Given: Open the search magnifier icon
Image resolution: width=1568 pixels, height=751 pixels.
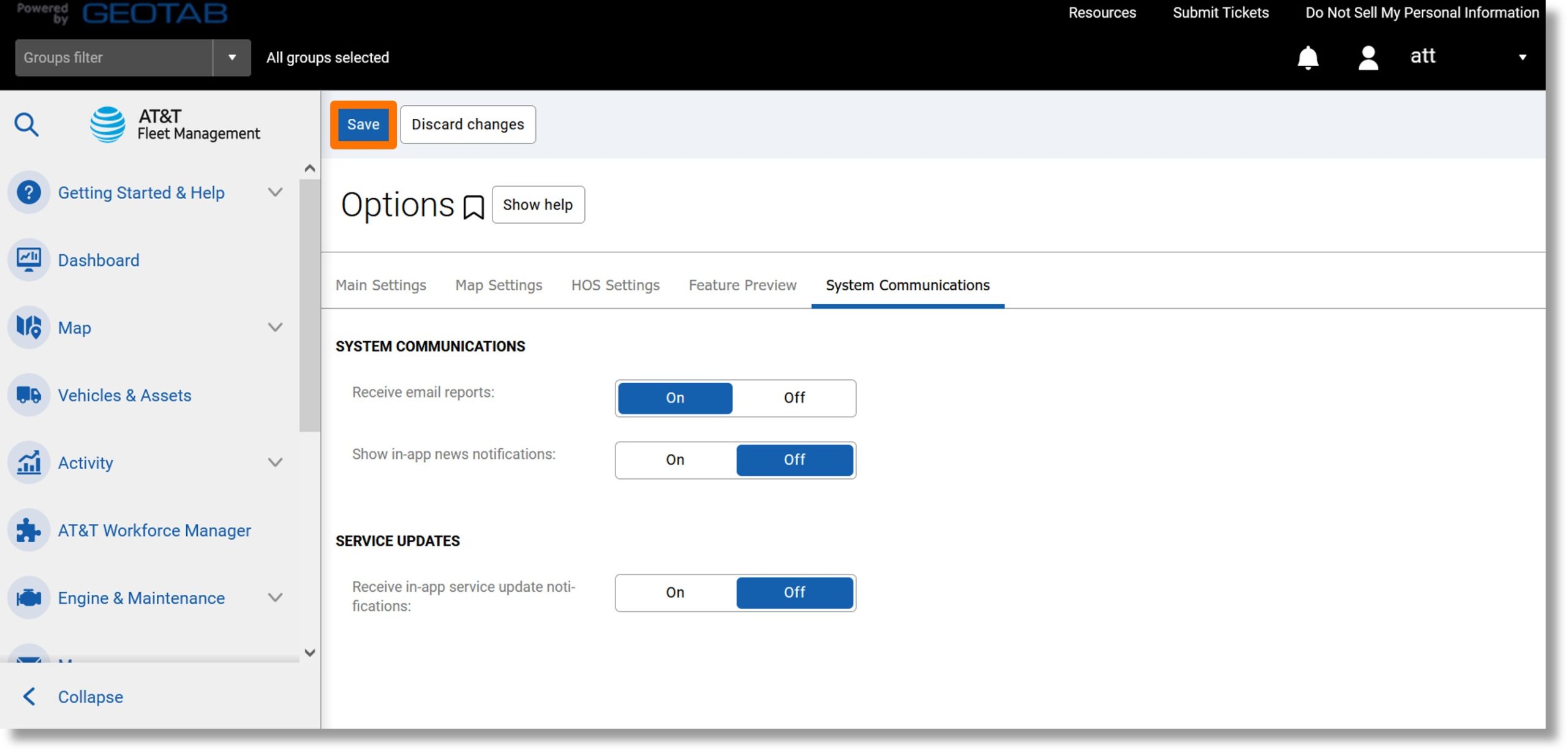Looking at the screenshot, I should pos(26,124).
